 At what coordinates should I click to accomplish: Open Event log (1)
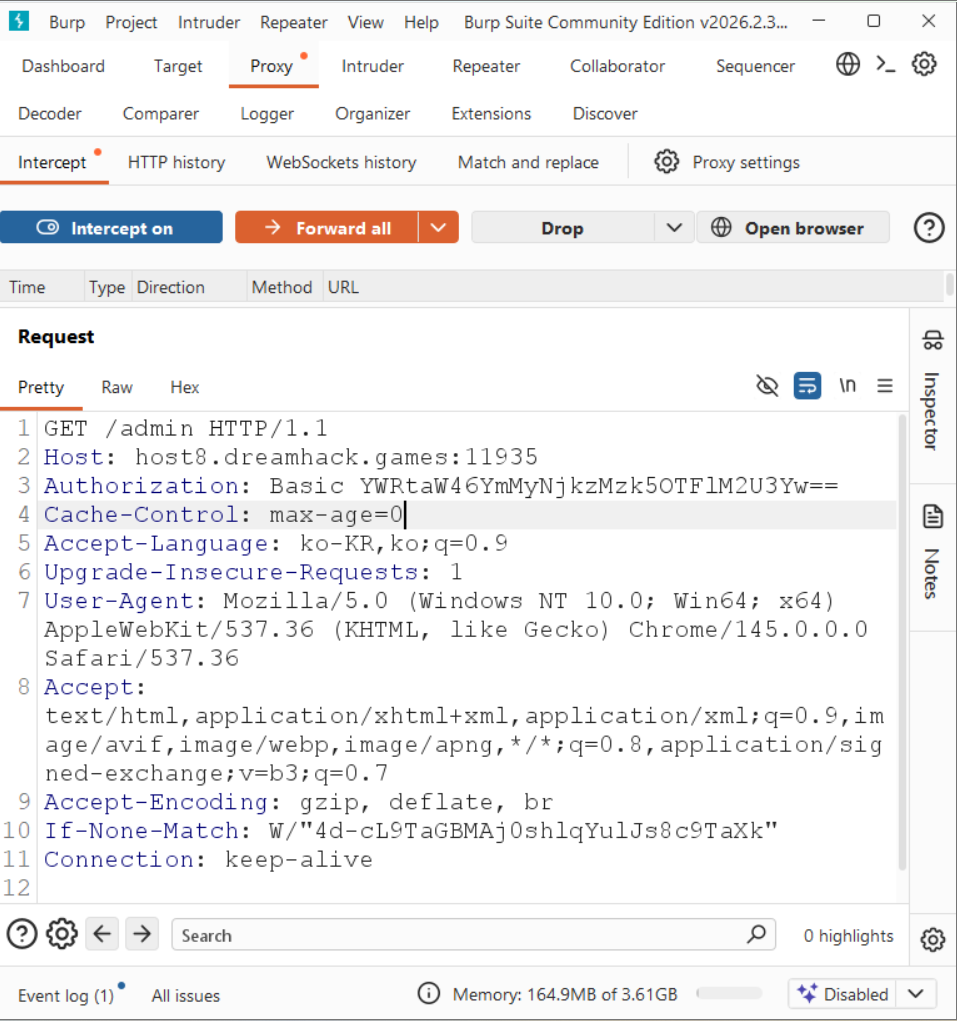(66, 995)
